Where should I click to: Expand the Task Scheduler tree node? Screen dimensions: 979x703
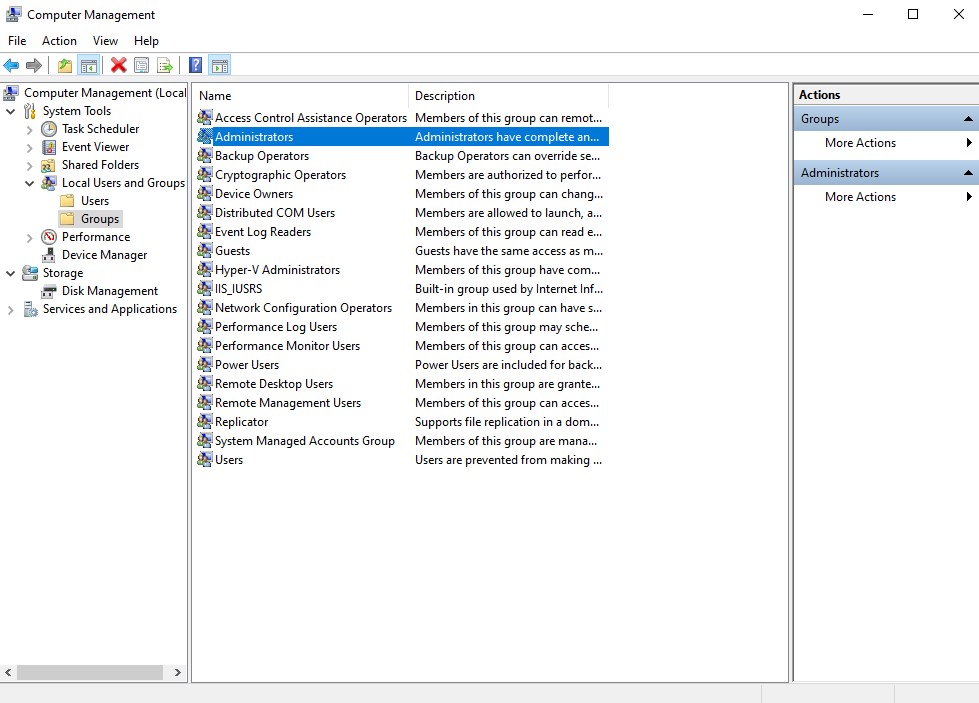[31, 128]
